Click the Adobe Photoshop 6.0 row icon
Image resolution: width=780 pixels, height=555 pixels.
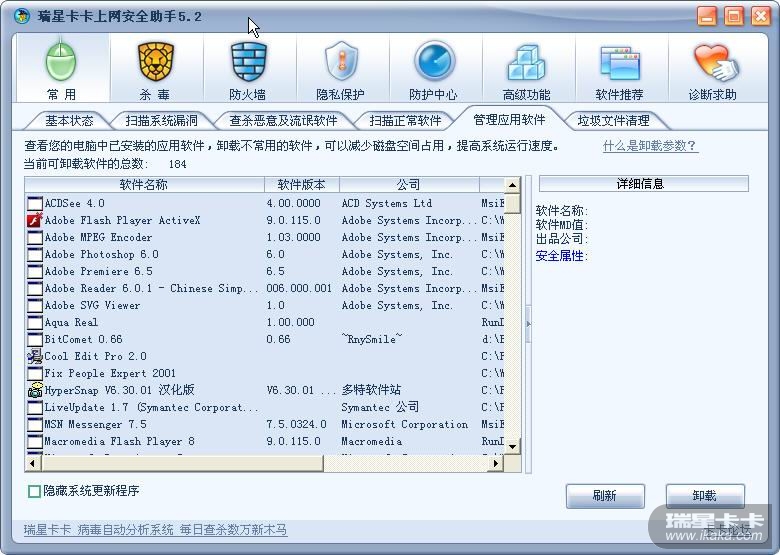point(35,254)
